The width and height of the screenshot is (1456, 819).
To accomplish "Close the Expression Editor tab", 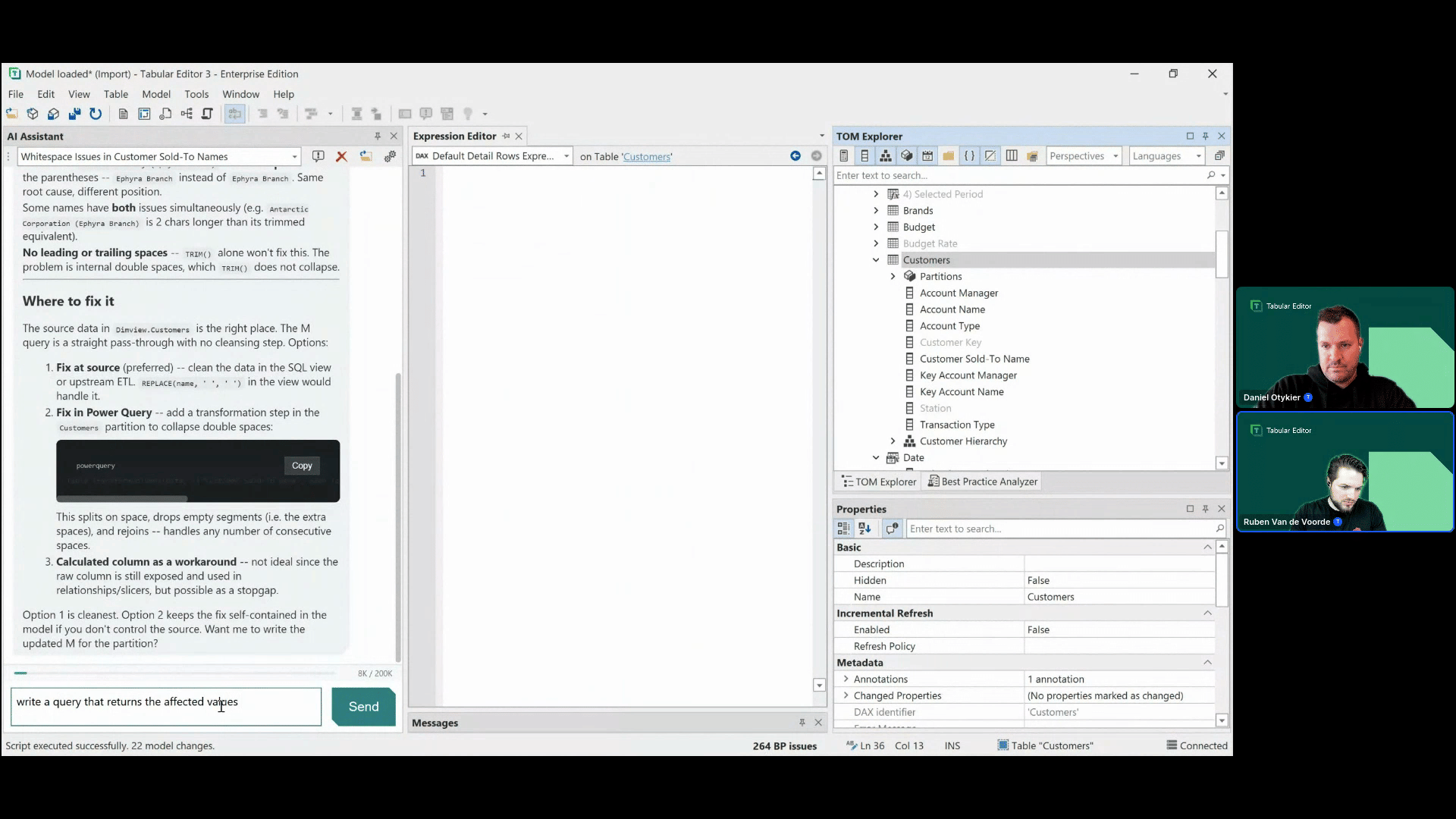I will [x=519, y=136].
